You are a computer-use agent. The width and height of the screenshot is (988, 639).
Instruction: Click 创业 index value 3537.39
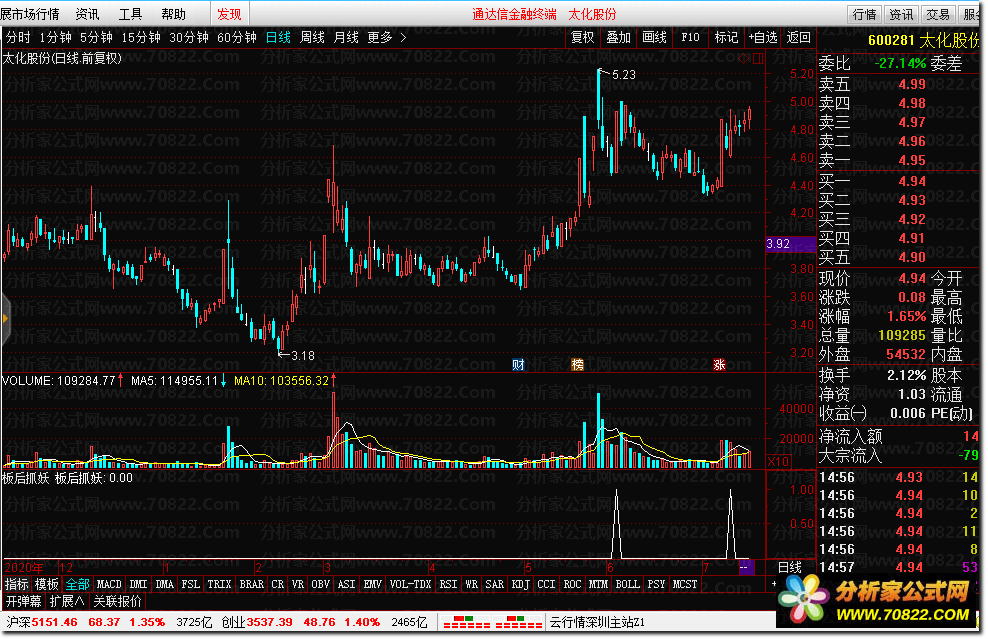tap(270, 623)
